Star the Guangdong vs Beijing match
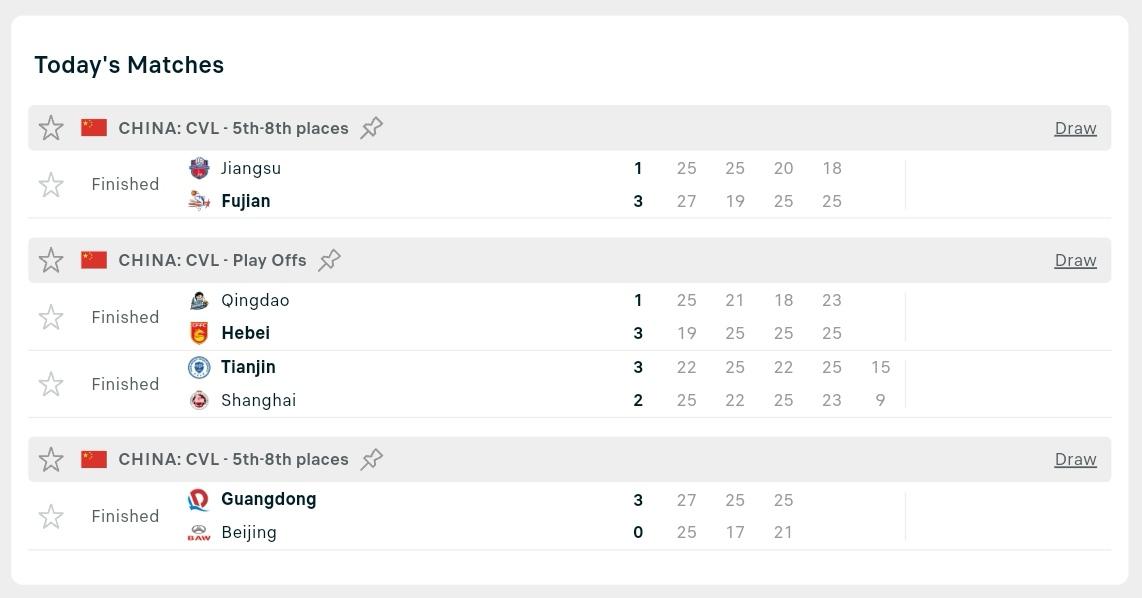This screenshot has height=598, width=1142. click(x=51, y=516)
